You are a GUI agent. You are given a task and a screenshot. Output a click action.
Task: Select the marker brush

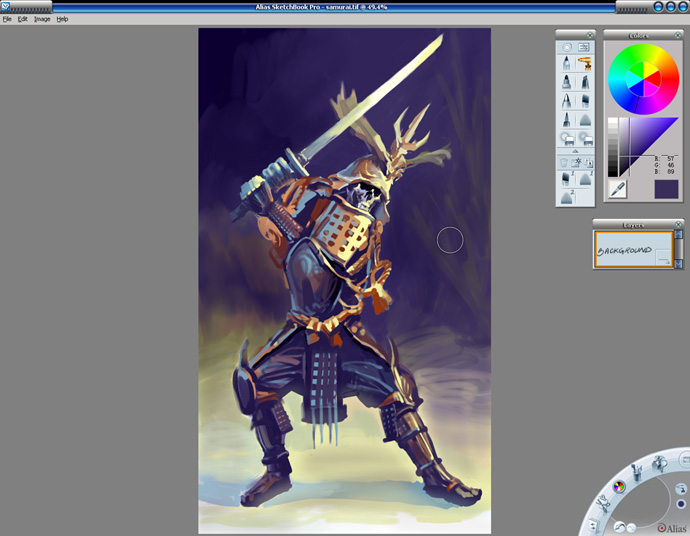tap(566, 82)
